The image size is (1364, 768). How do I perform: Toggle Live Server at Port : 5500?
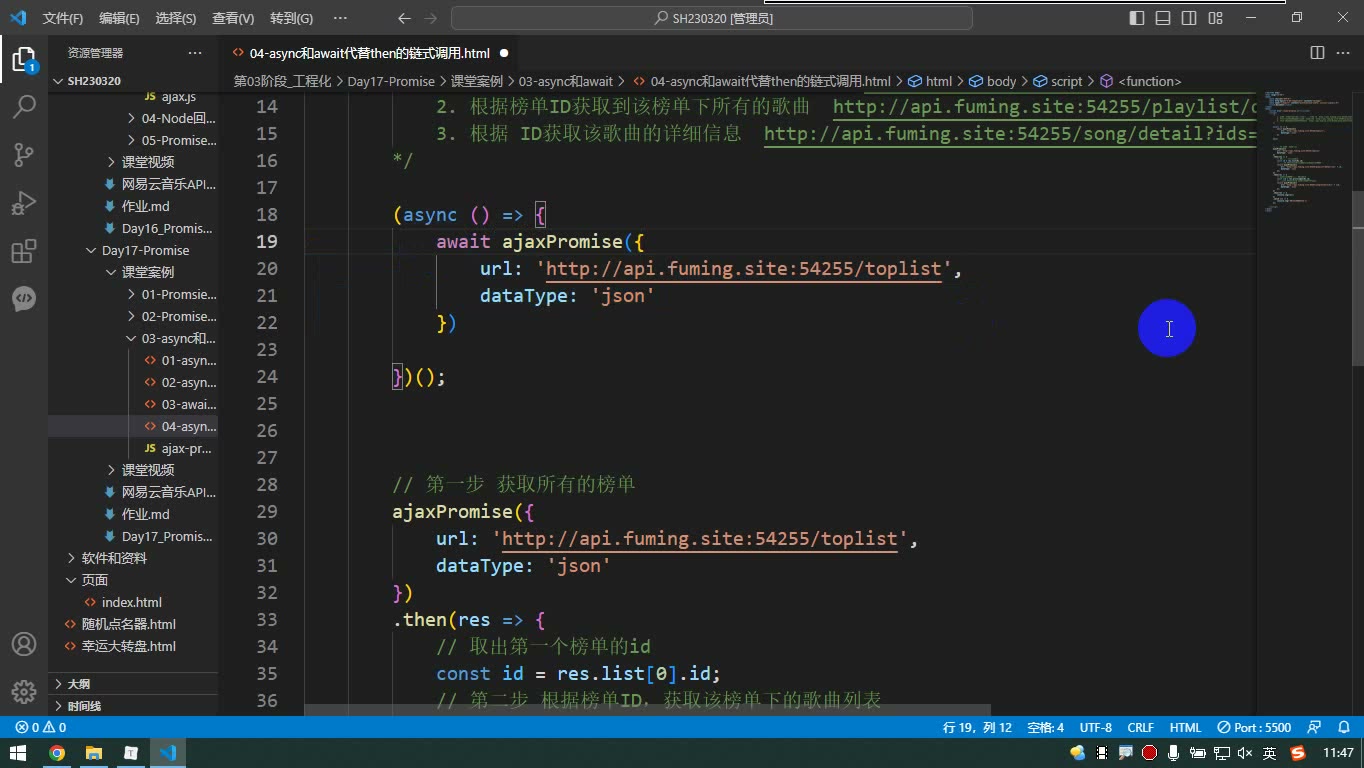click(x=1255, y=727)
